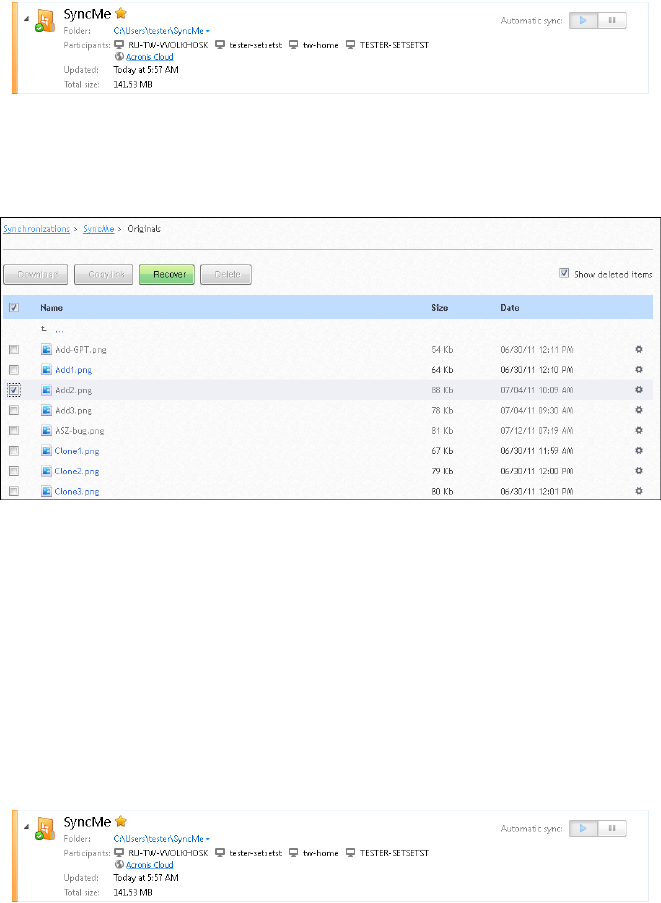661x903 pixels.
Task: Click tw-home computer icon in upper panel
Action: 294,44
